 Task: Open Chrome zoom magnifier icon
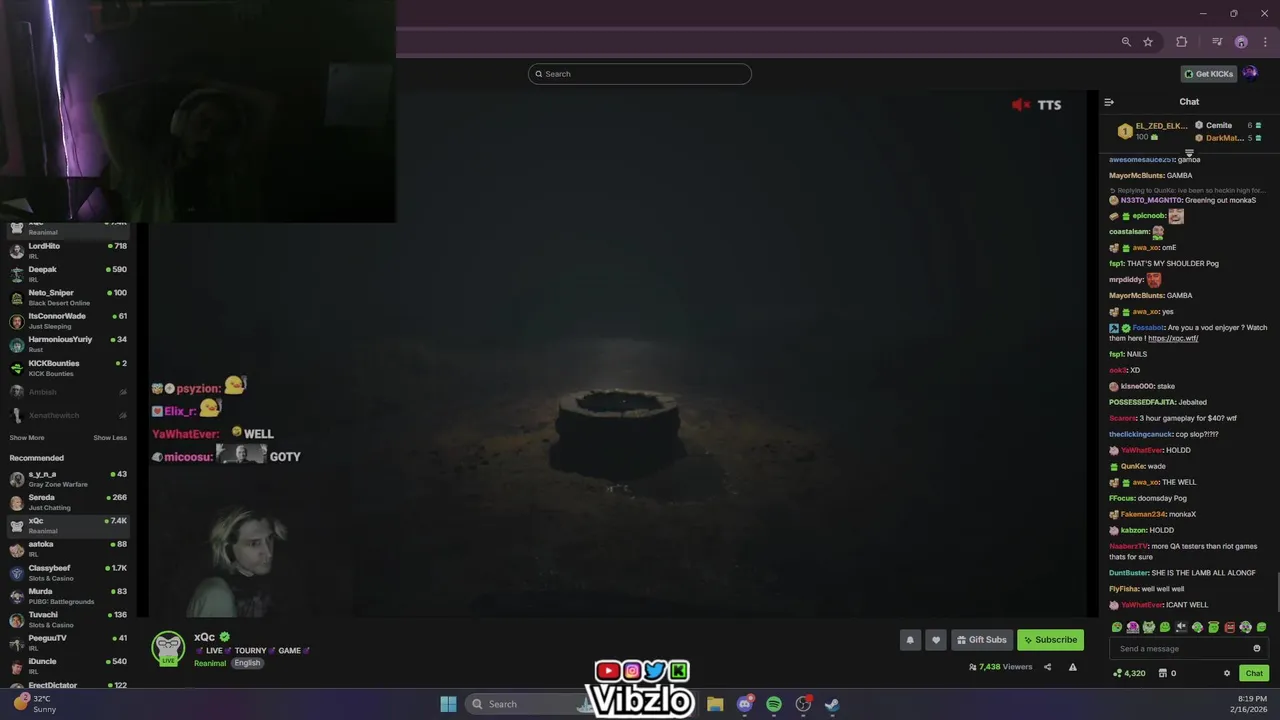coord(1126,42)
